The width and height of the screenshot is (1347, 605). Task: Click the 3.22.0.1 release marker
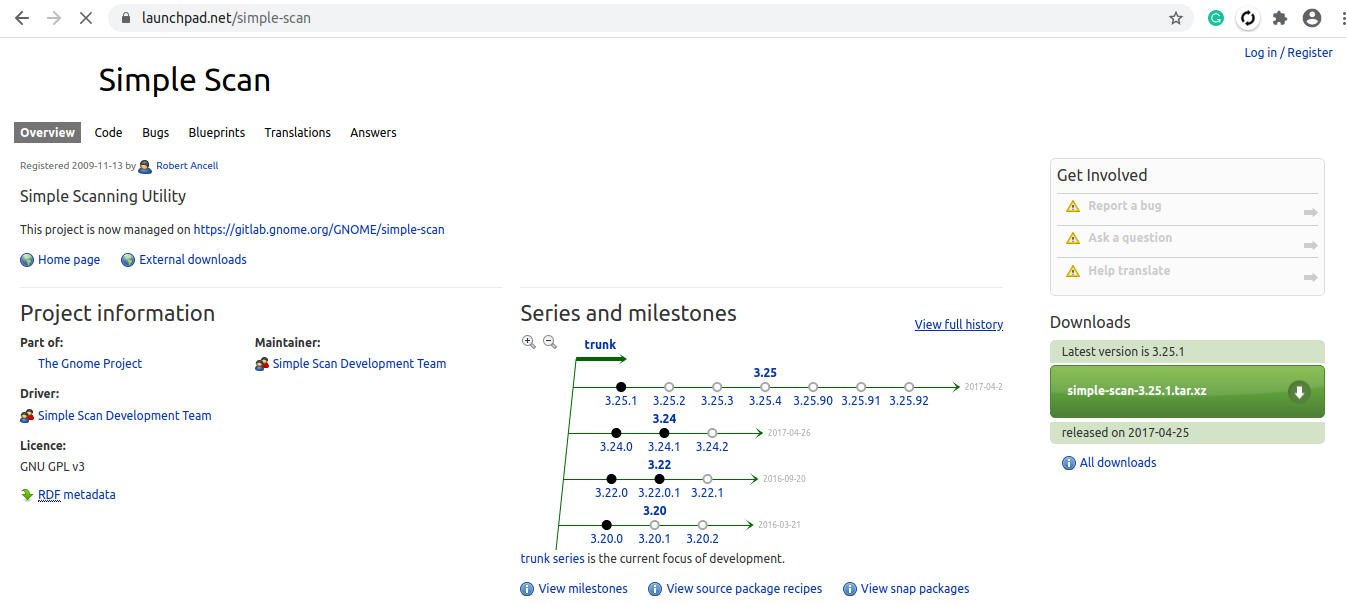point(659,479)
